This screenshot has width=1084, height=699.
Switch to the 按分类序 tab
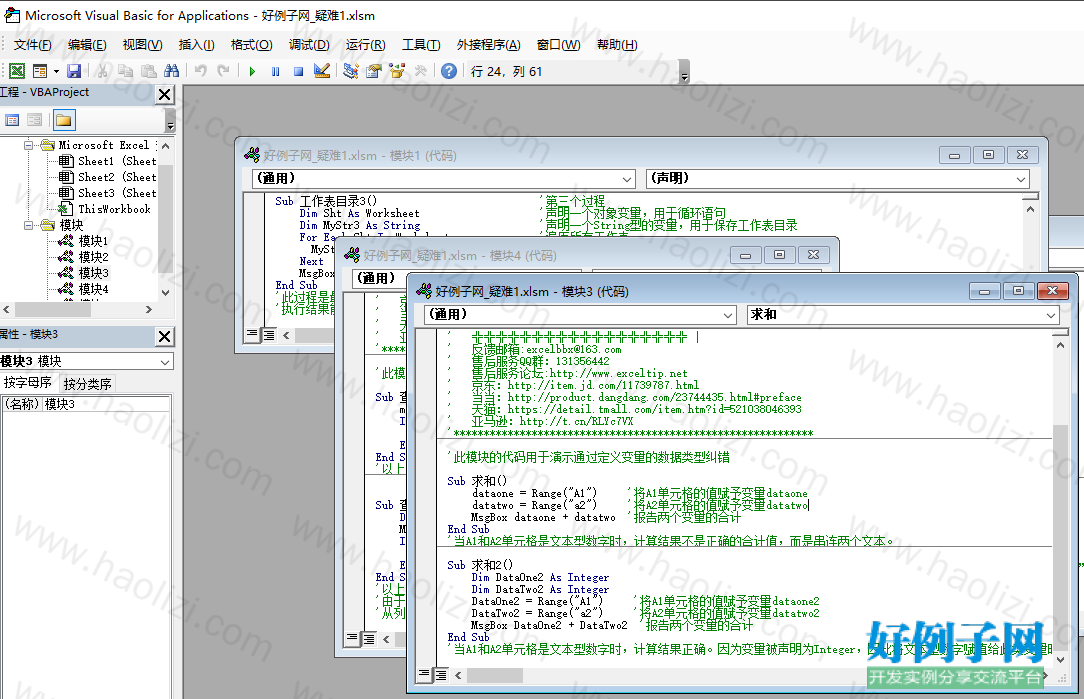click(87, 384)
